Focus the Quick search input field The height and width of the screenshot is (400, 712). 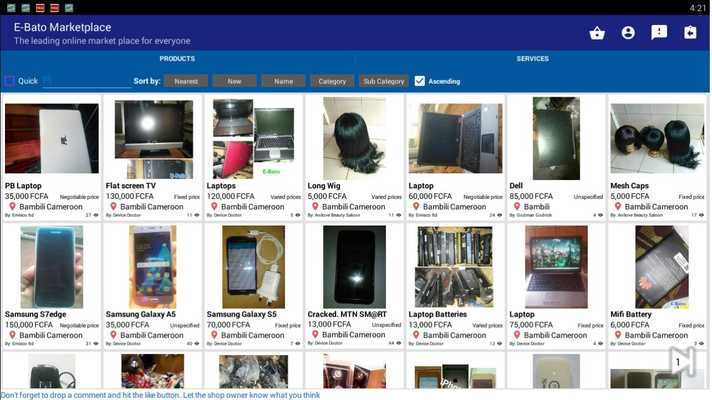tap(87, 81)
